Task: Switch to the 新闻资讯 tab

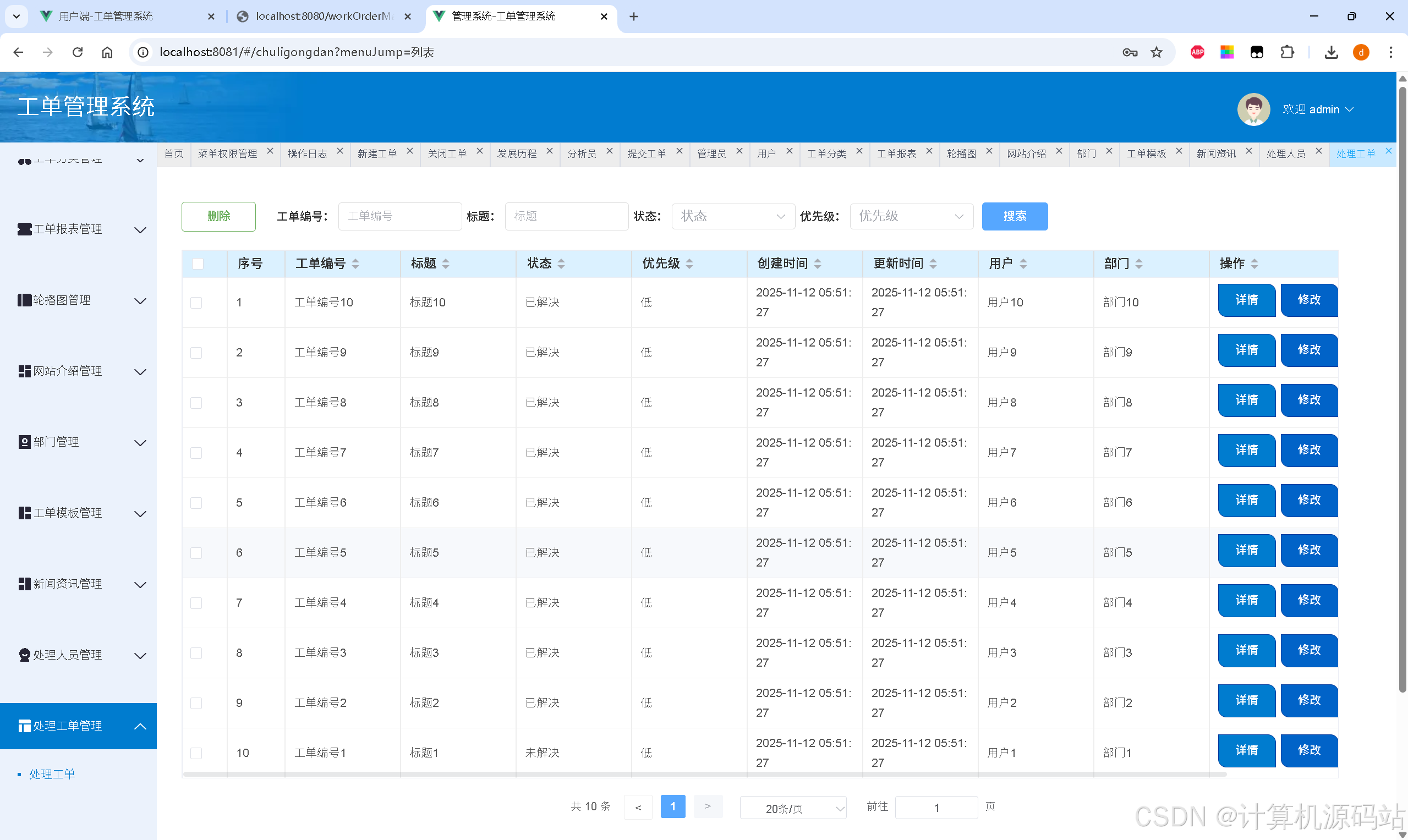Action: pyautogui.click(x=1215, y=153)
